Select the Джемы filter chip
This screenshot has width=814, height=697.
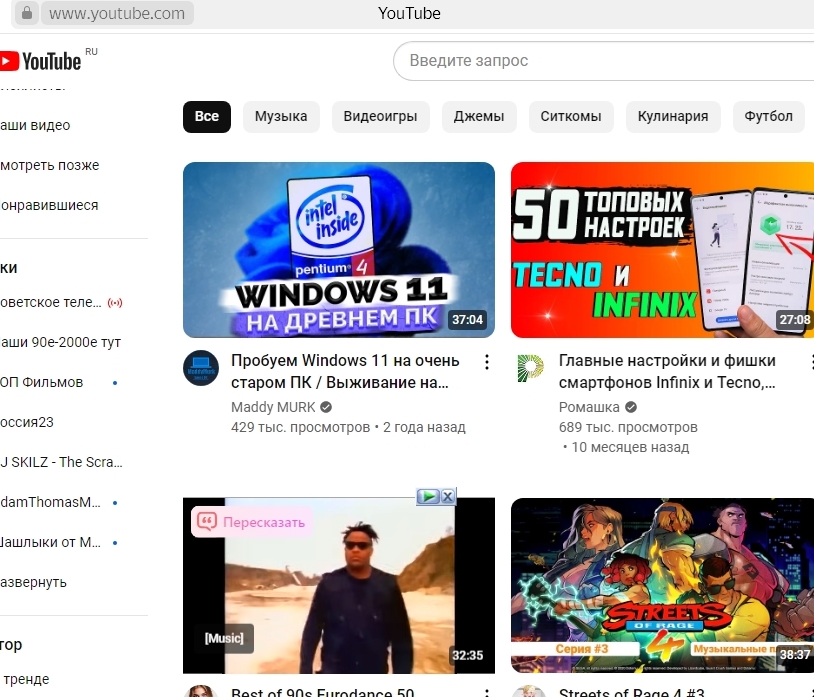479,116
